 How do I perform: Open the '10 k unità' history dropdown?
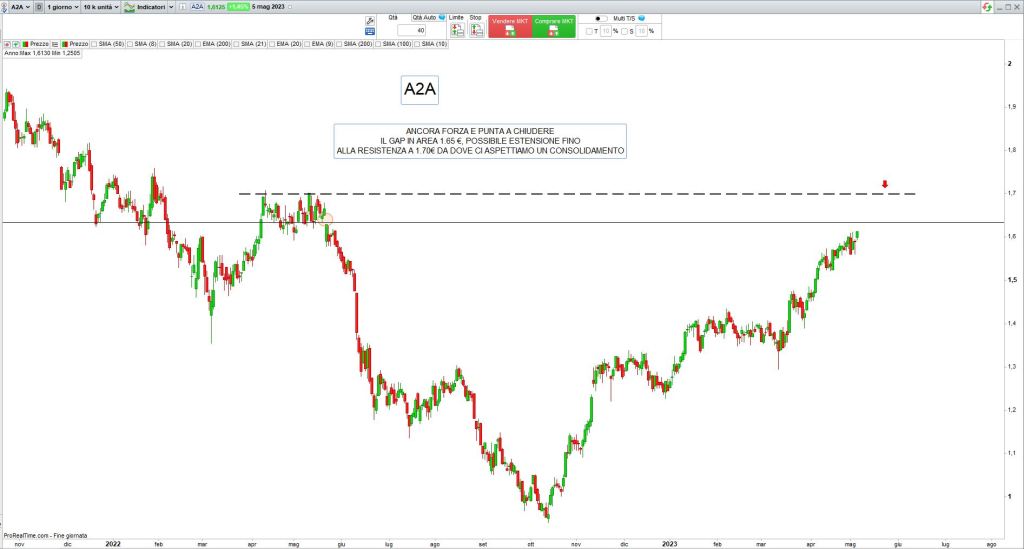(x=101, y=7)
